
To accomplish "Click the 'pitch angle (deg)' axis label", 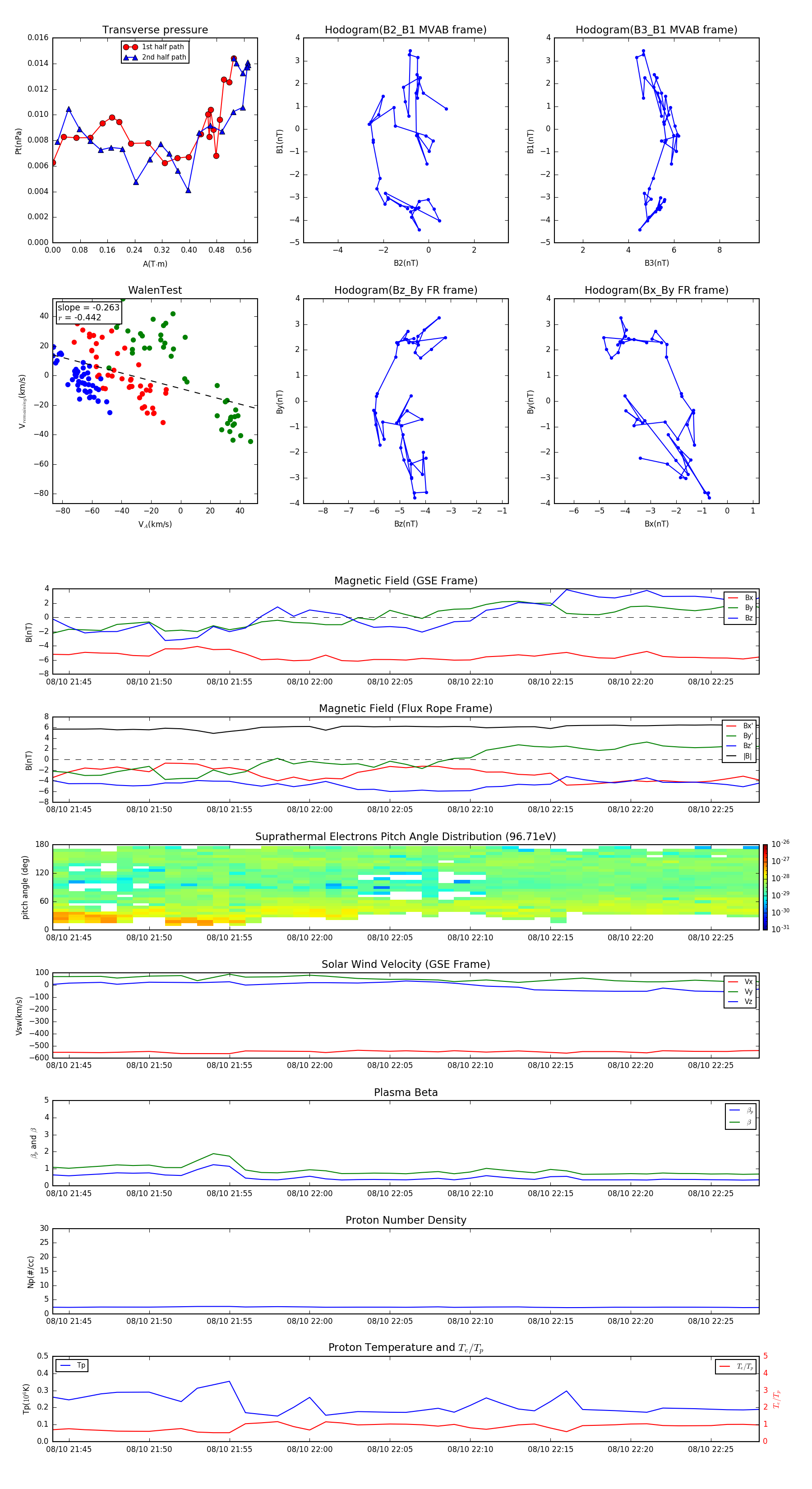I will [25, 887].
